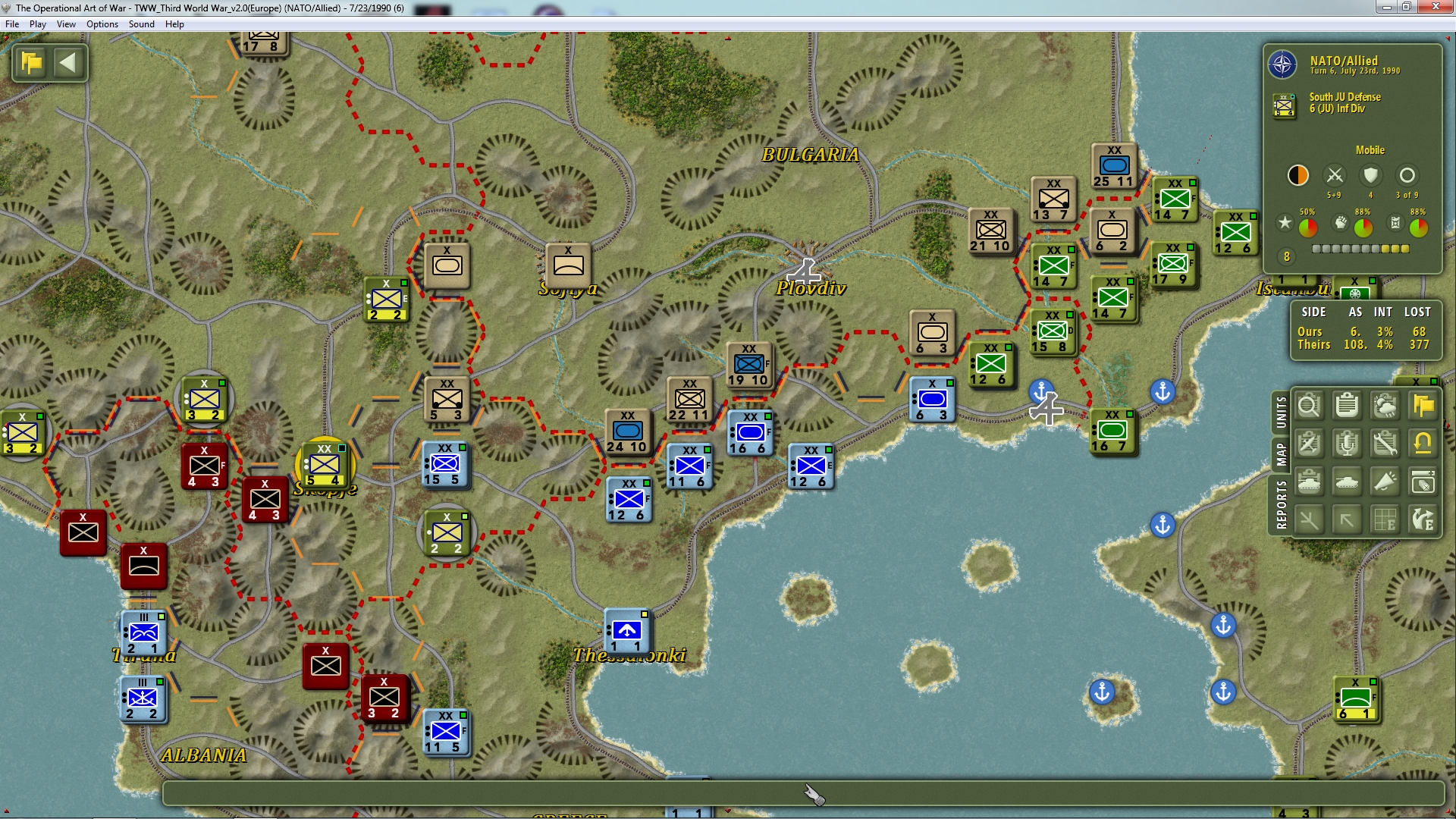Click the ring movement allowance icon

1407,175
